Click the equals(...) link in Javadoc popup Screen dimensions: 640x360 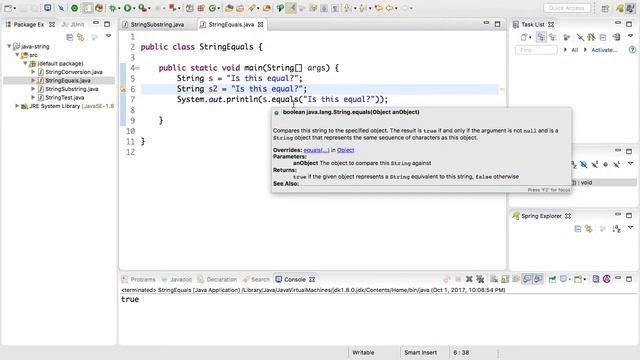tap(316, 150)
